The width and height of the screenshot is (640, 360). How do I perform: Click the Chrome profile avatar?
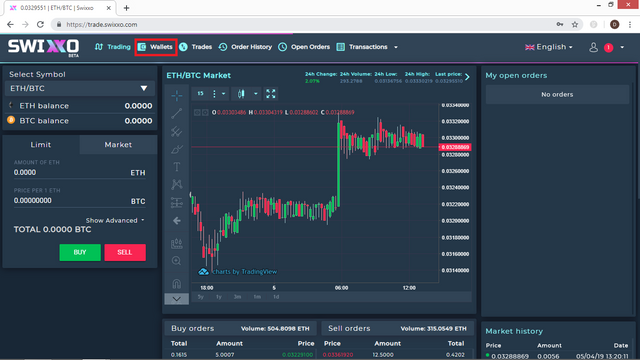(x=615, y=24)
